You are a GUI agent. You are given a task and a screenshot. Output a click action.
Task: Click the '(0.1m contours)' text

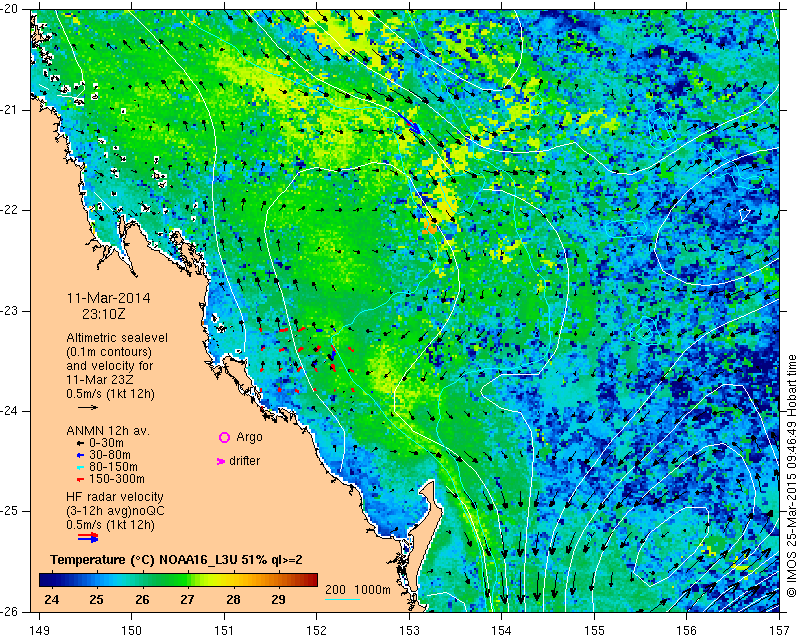point(109,352)
